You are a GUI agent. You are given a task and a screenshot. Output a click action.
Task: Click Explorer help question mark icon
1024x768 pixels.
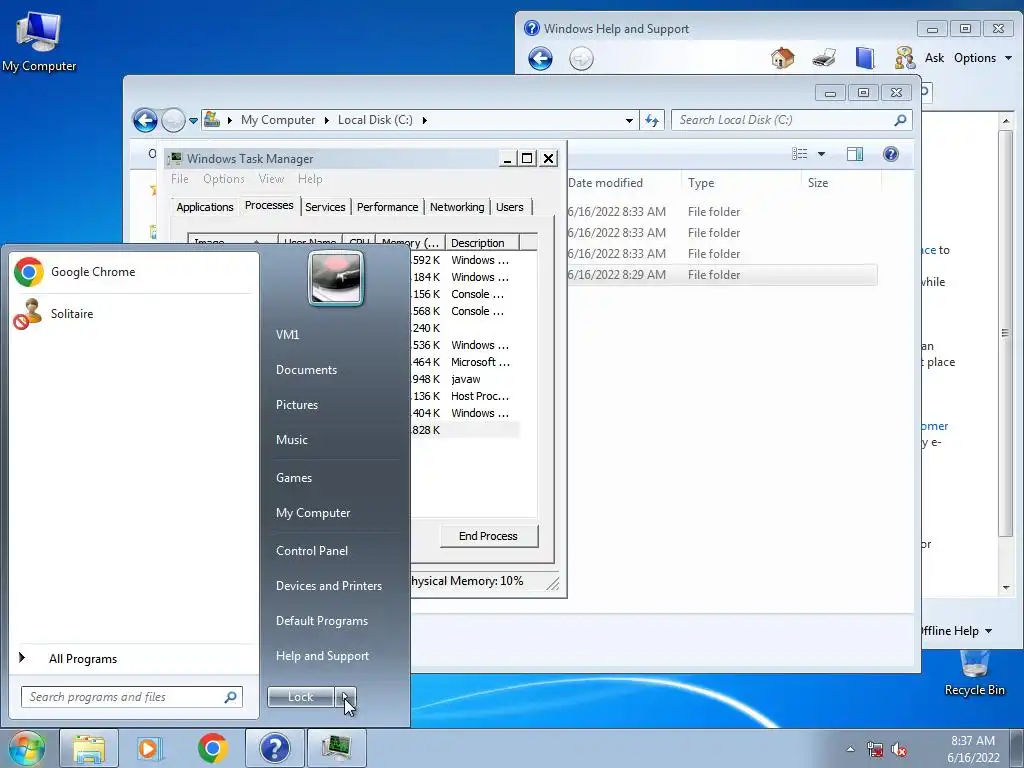891,154
